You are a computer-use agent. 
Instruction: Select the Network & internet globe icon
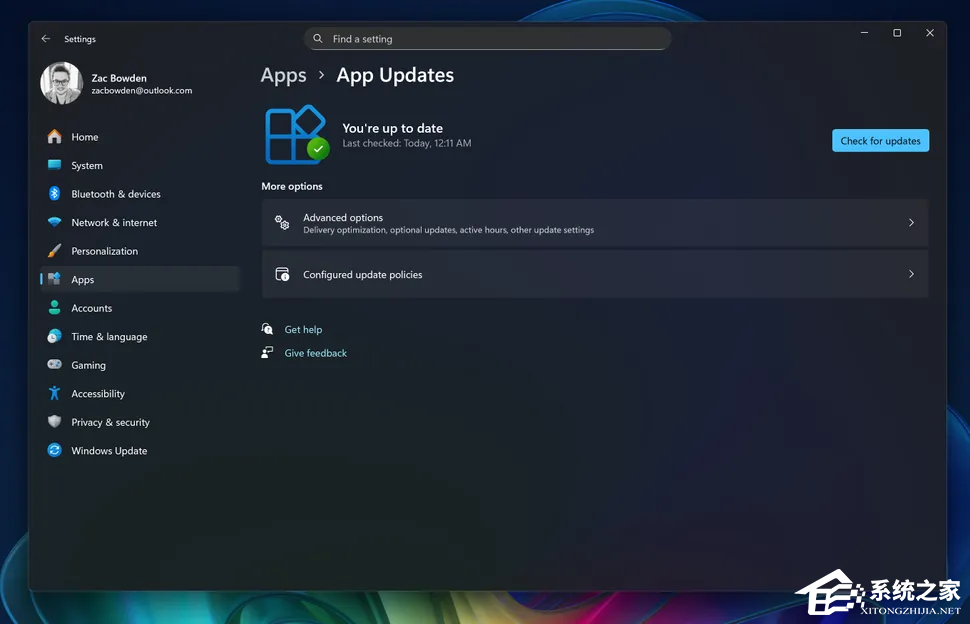54,222
